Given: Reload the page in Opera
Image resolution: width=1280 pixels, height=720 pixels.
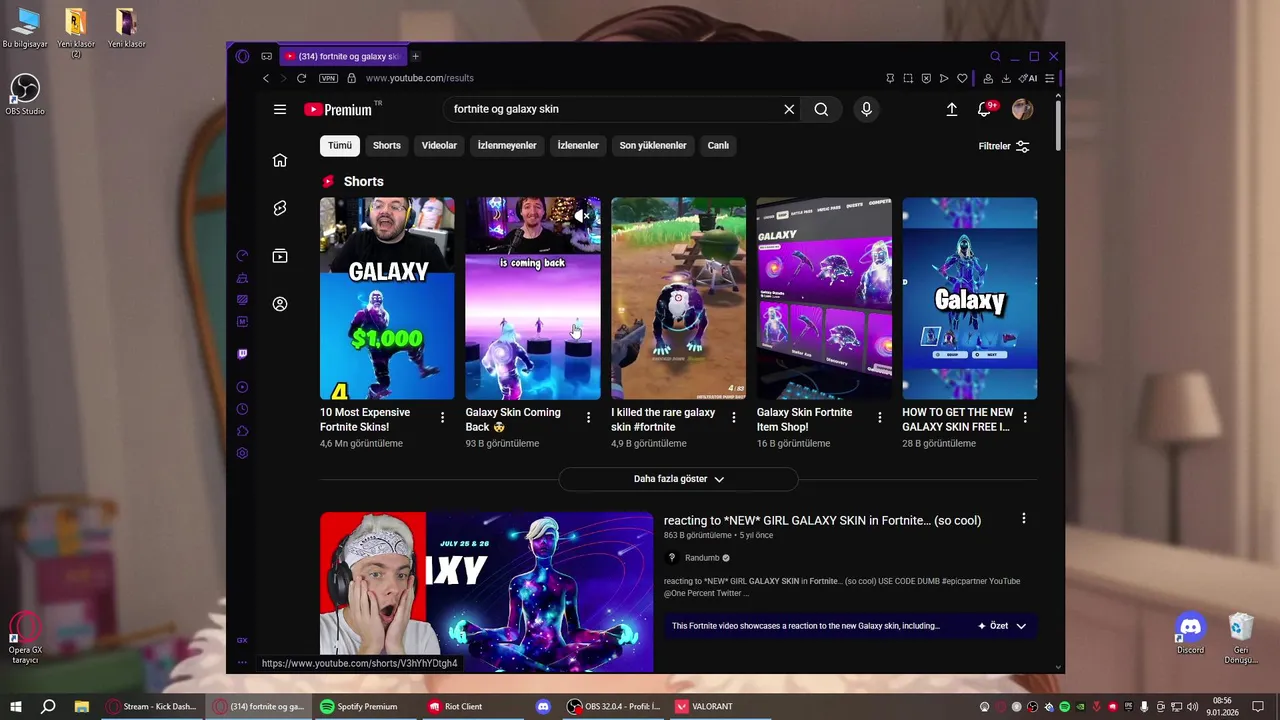Looking at the screenshot, I should pyautogui.click(x=301, y=78).
